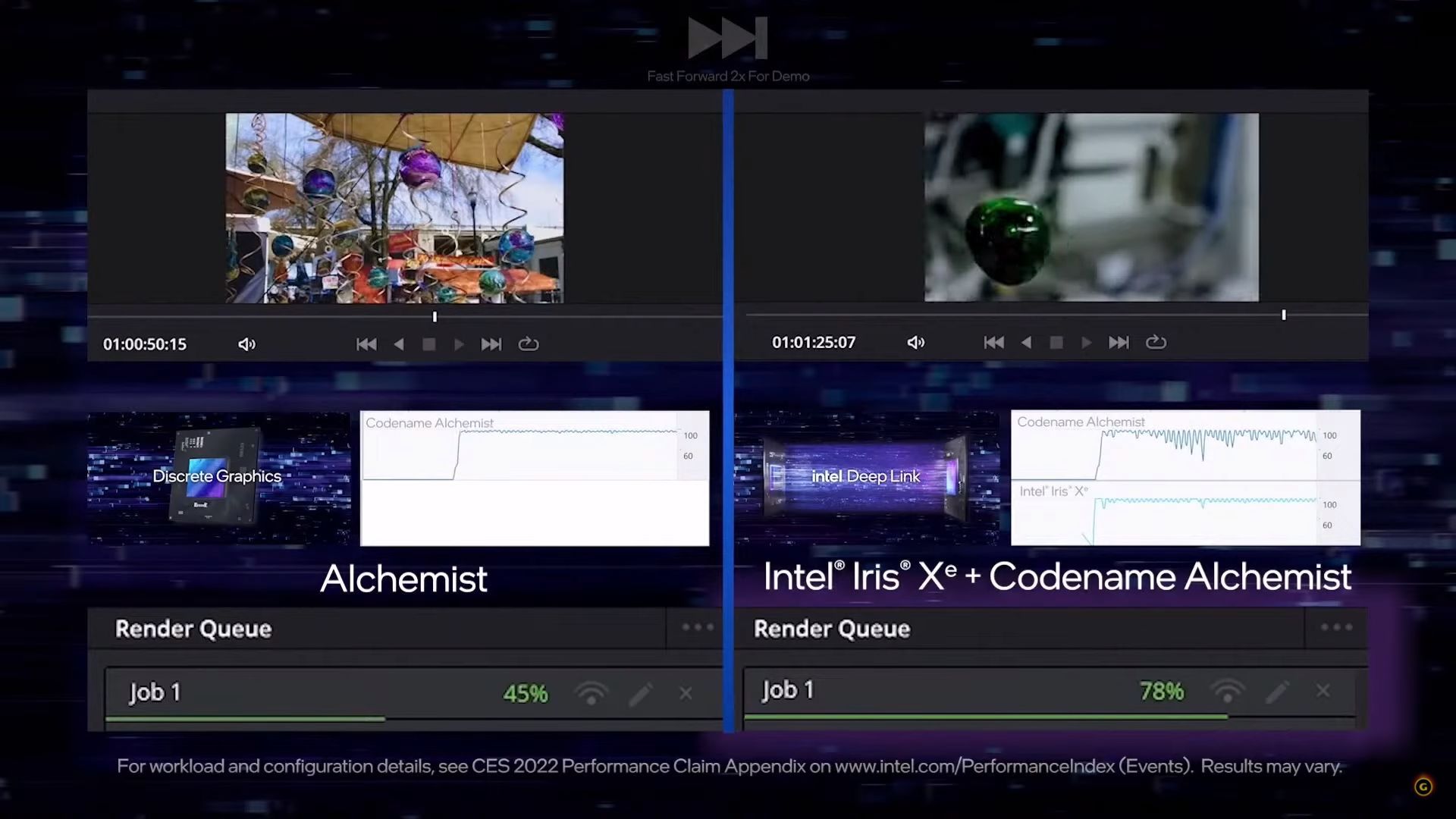Viewport: 1456px width, 819px height.
Task: Click the "Alchemist" title on the left
Action: coord(403,579)
